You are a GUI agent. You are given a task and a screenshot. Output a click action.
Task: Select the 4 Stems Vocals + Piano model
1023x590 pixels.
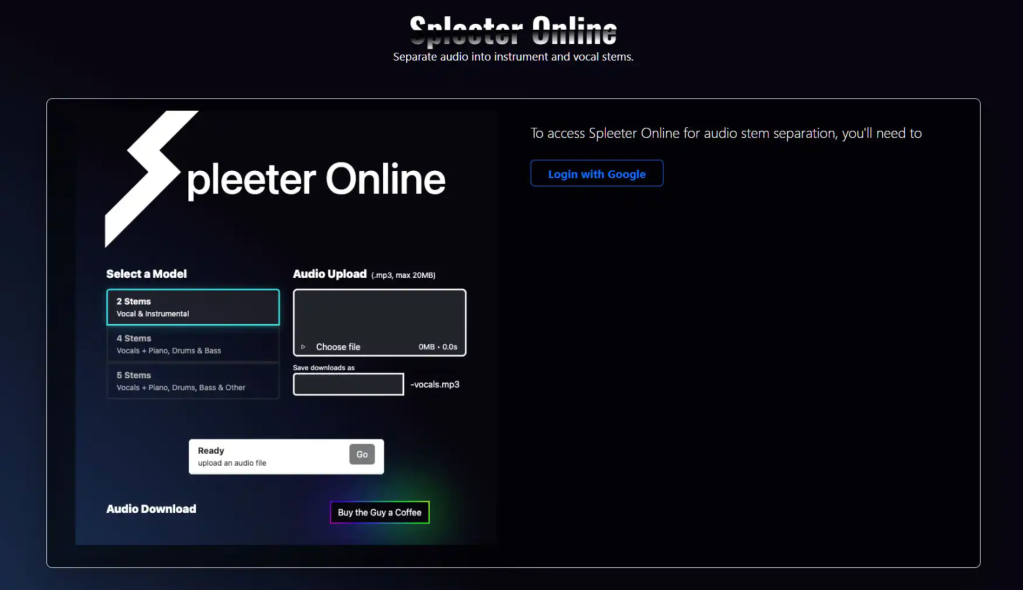[192, 343]
